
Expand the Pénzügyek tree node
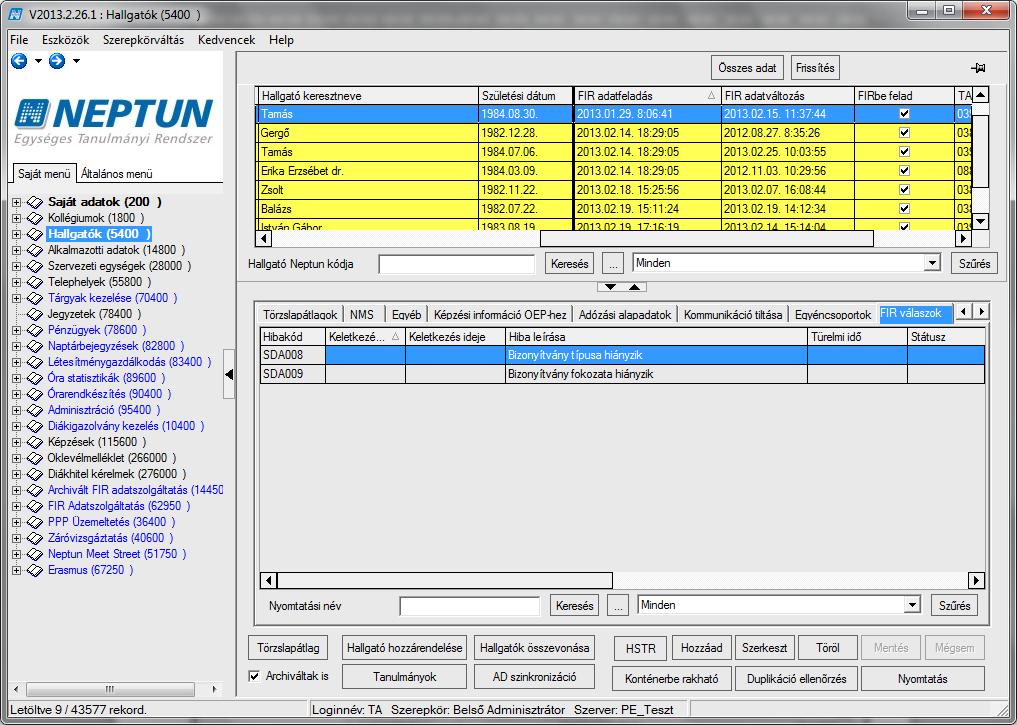(x=16, y=330)
